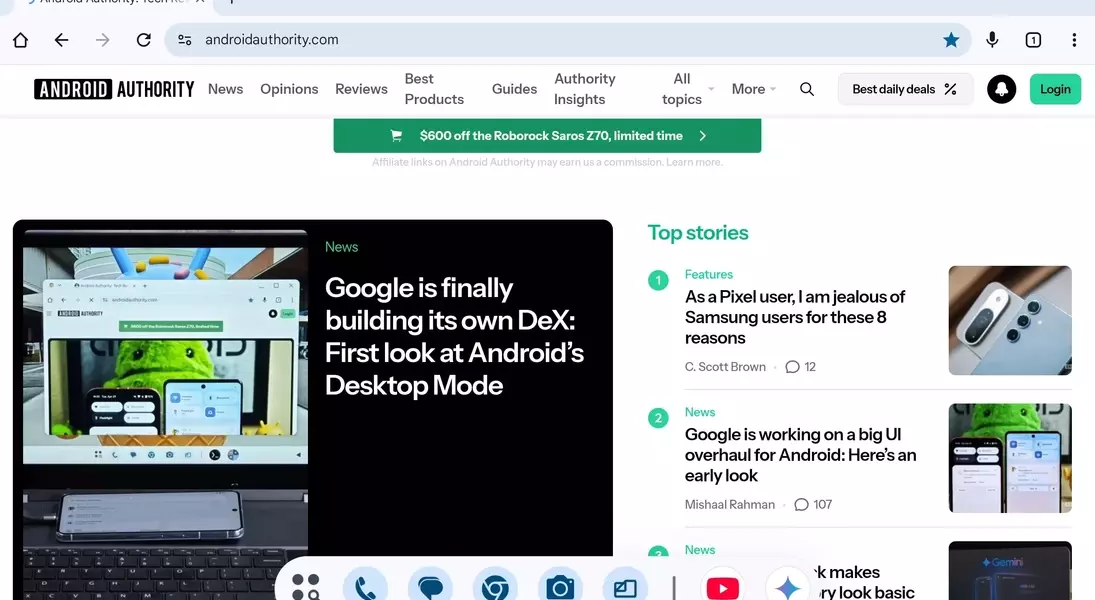The image size is (1095, 600).
Task: Launch the Phone app from taskbar
Action: (365, 587)
